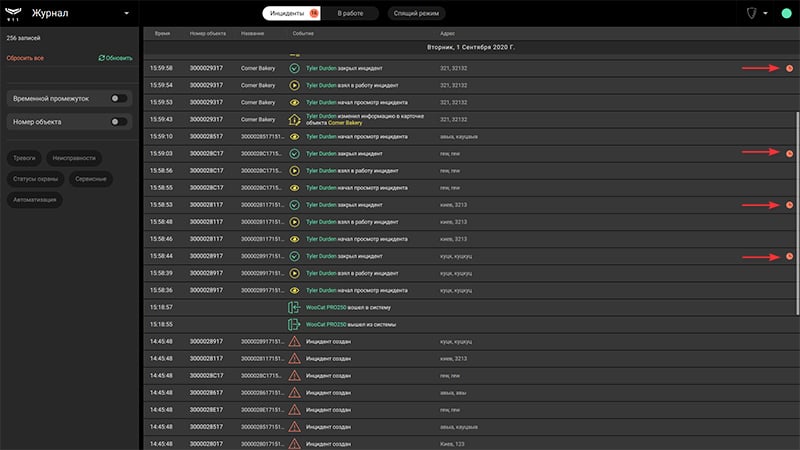The width and height of the screenshot is (800, 450).
Task: Click eye icon at 15:58:46 row
Action: click(x=294, y=239)
